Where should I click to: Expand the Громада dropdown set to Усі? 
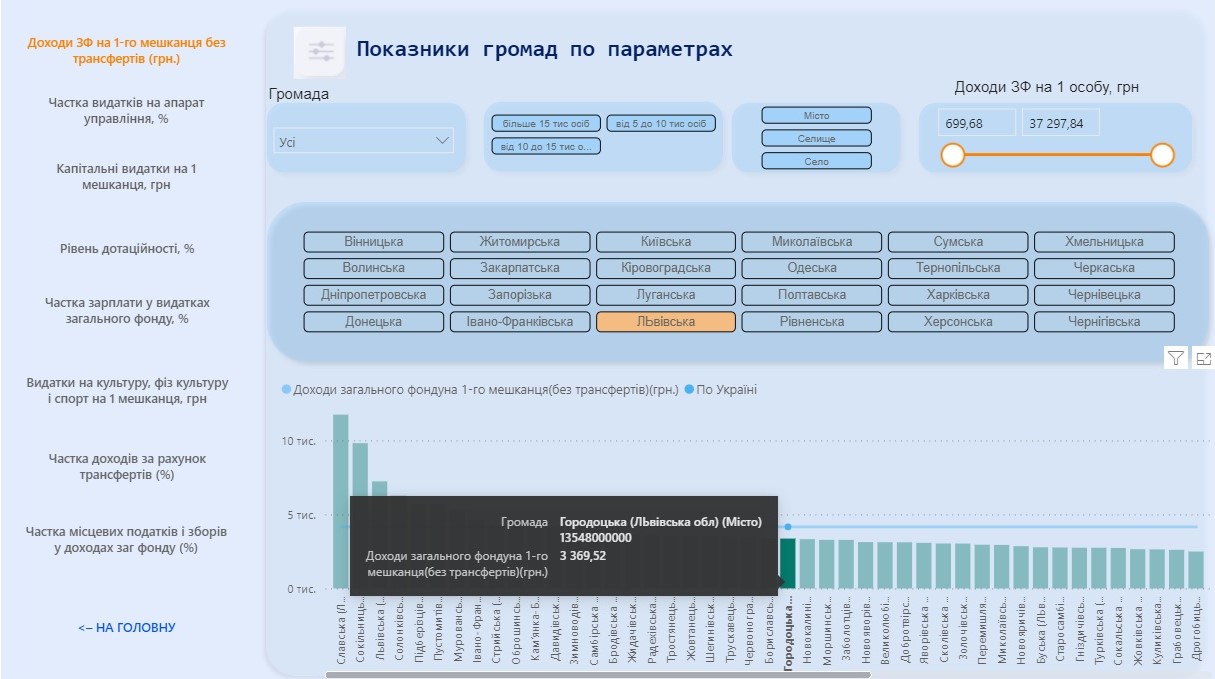[x=364, y=141]
